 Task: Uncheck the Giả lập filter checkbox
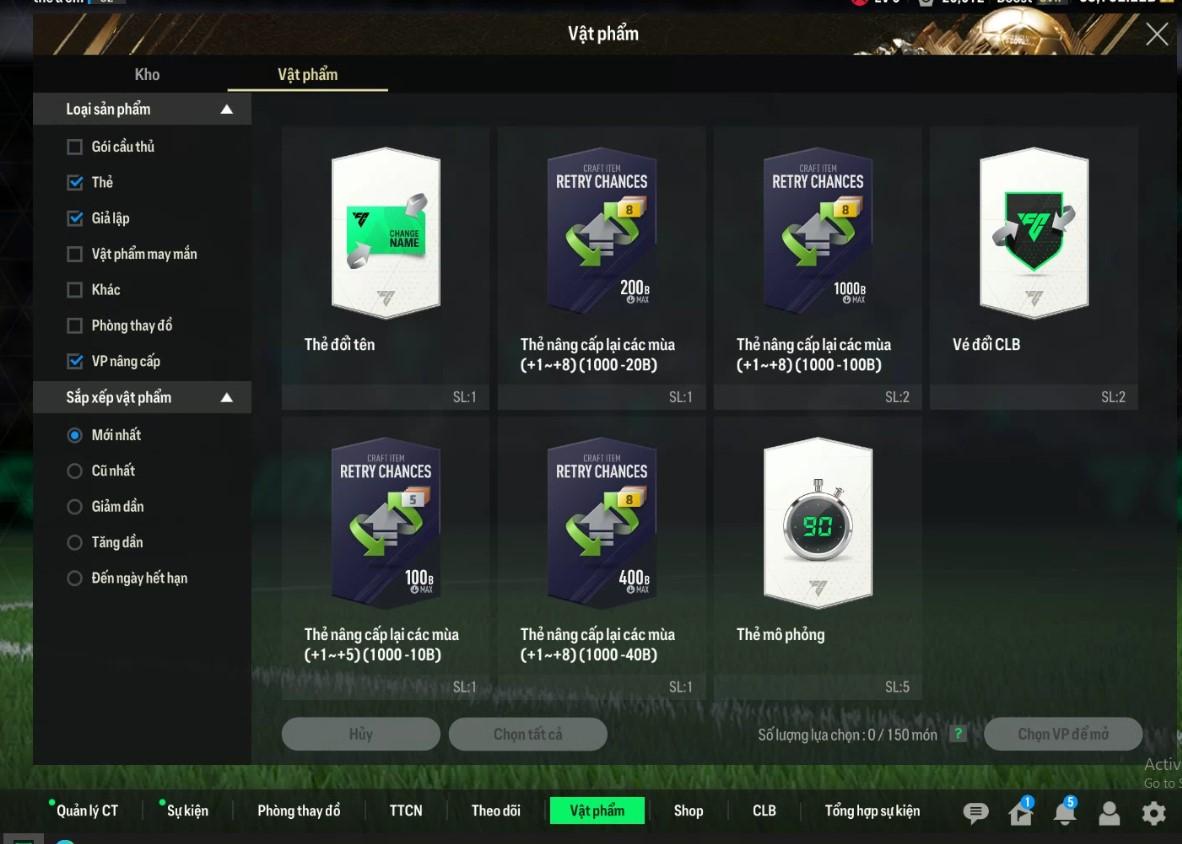(75, 219)
